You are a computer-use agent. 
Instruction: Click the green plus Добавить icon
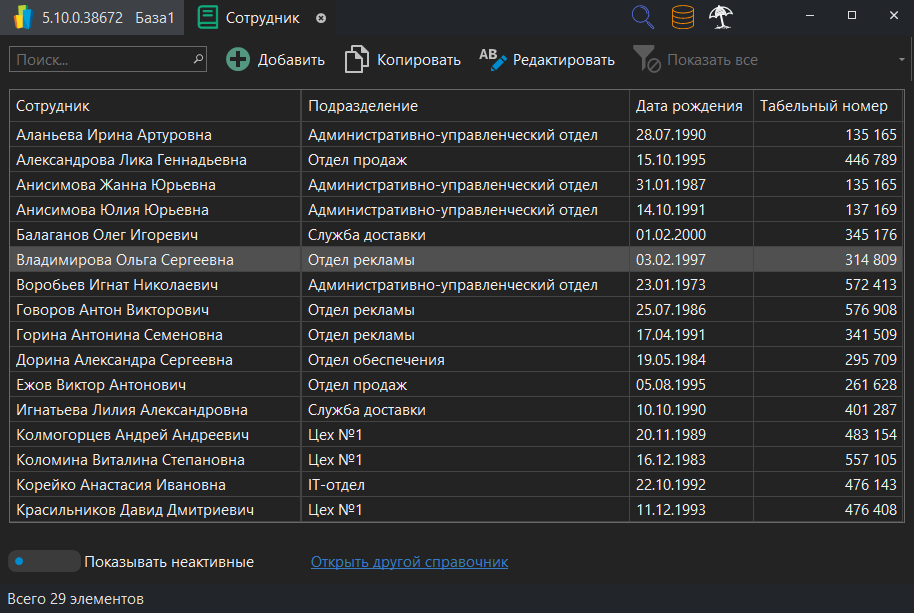tap(238, 60)
